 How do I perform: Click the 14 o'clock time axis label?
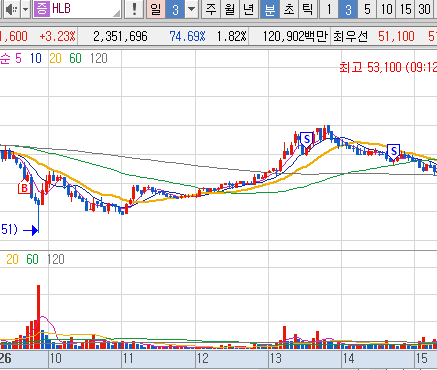pos(349,358)
